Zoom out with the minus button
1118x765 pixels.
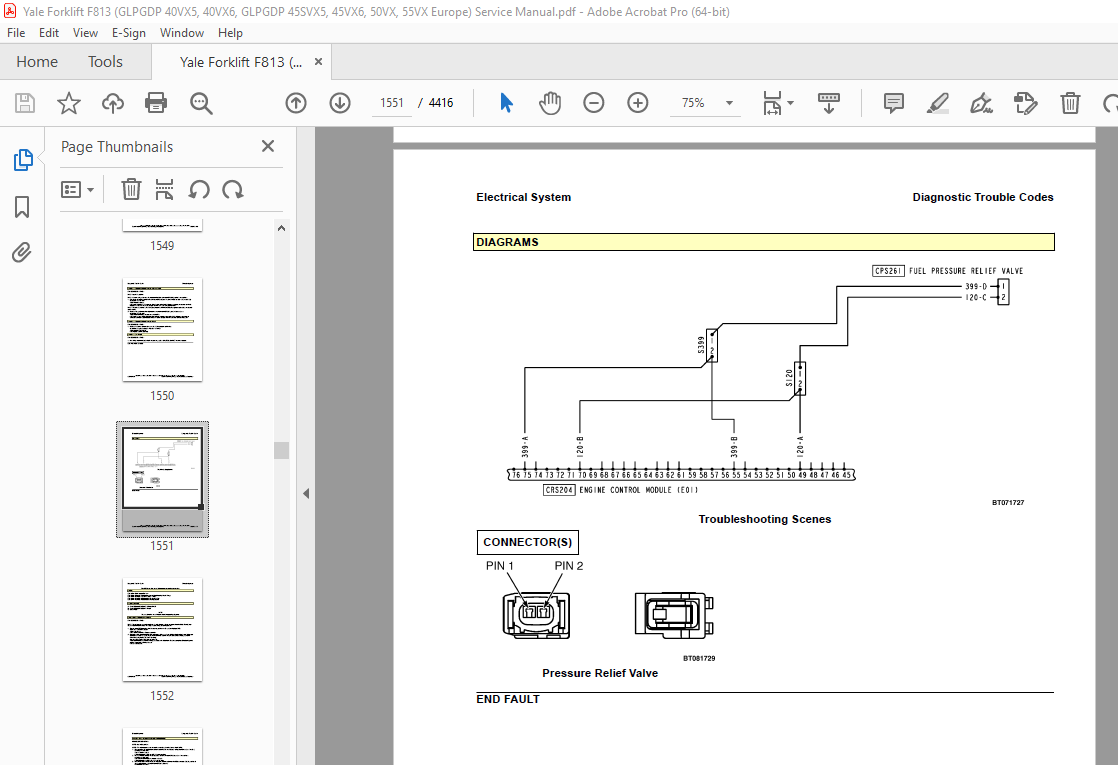pyautogui.click(x=593, y=103)
